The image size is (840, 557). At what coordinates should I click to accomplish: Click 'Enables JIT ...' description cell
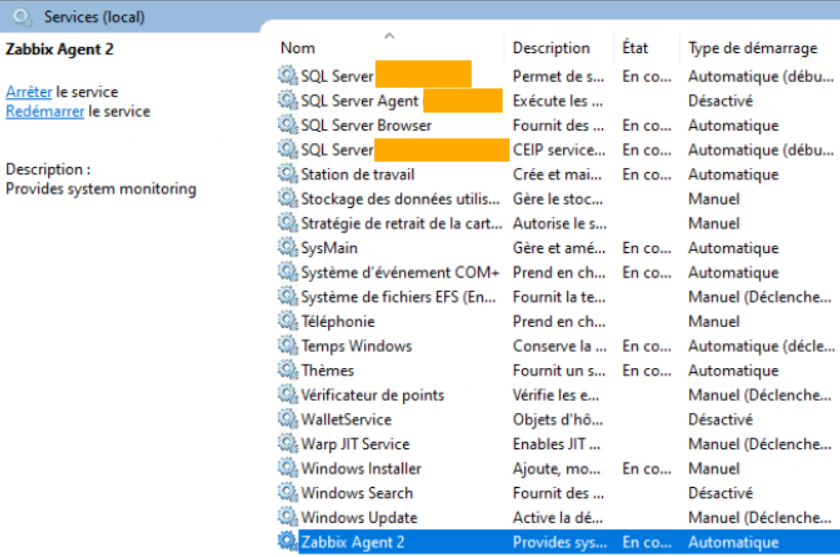(x=557, y=444)
